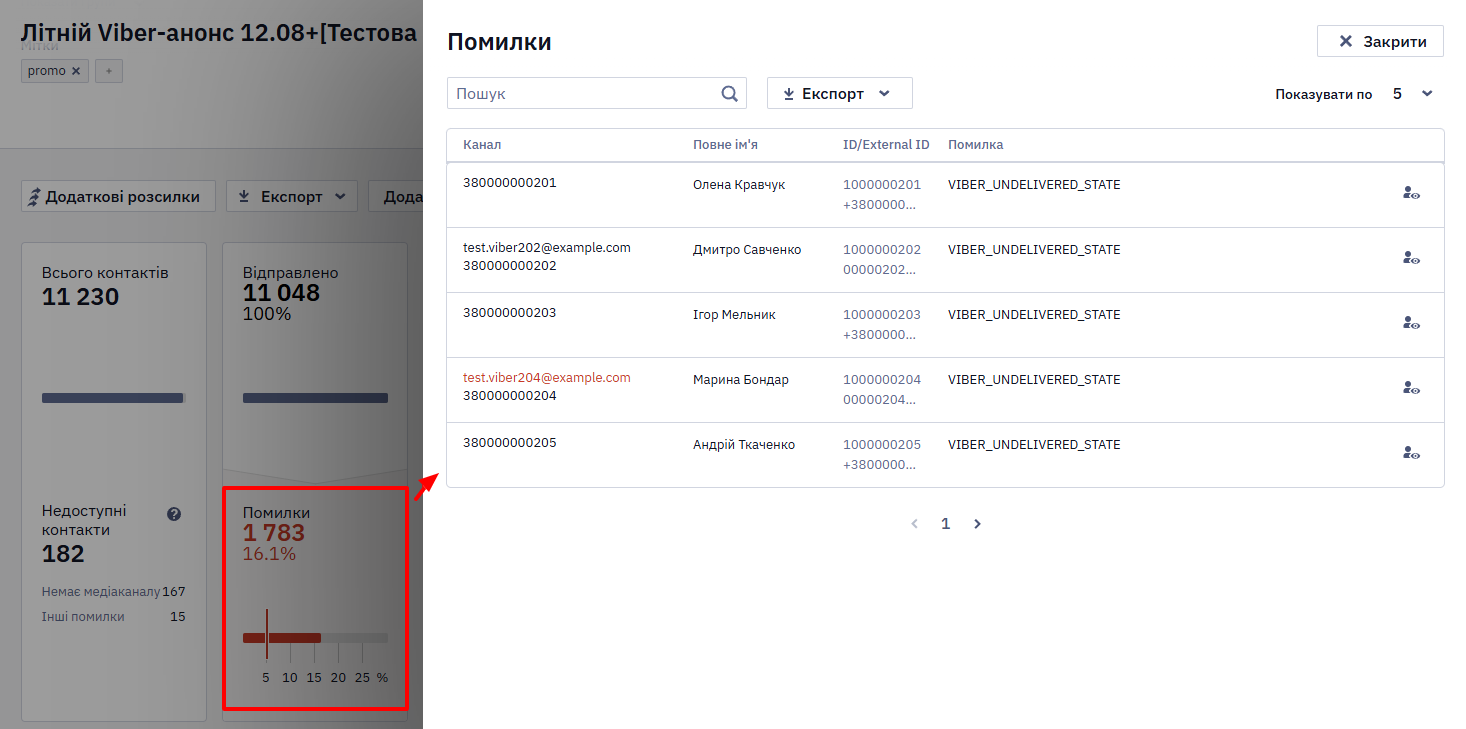The width and height of the screenshot is (1466, 729).
Task: Remove the promo tag with its x
Action: click(76, 71)
